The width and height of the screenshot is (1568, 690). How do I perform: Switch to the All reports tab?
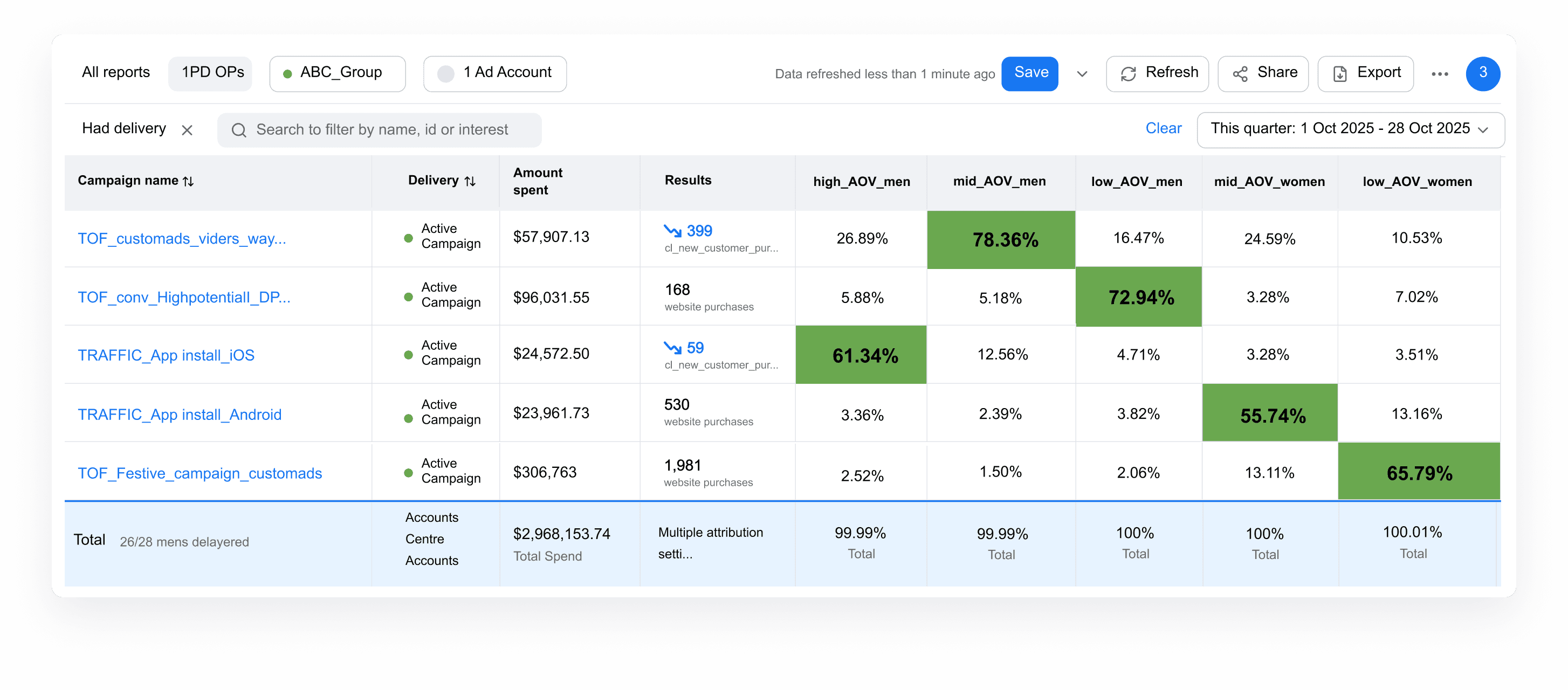pos(115,72)
